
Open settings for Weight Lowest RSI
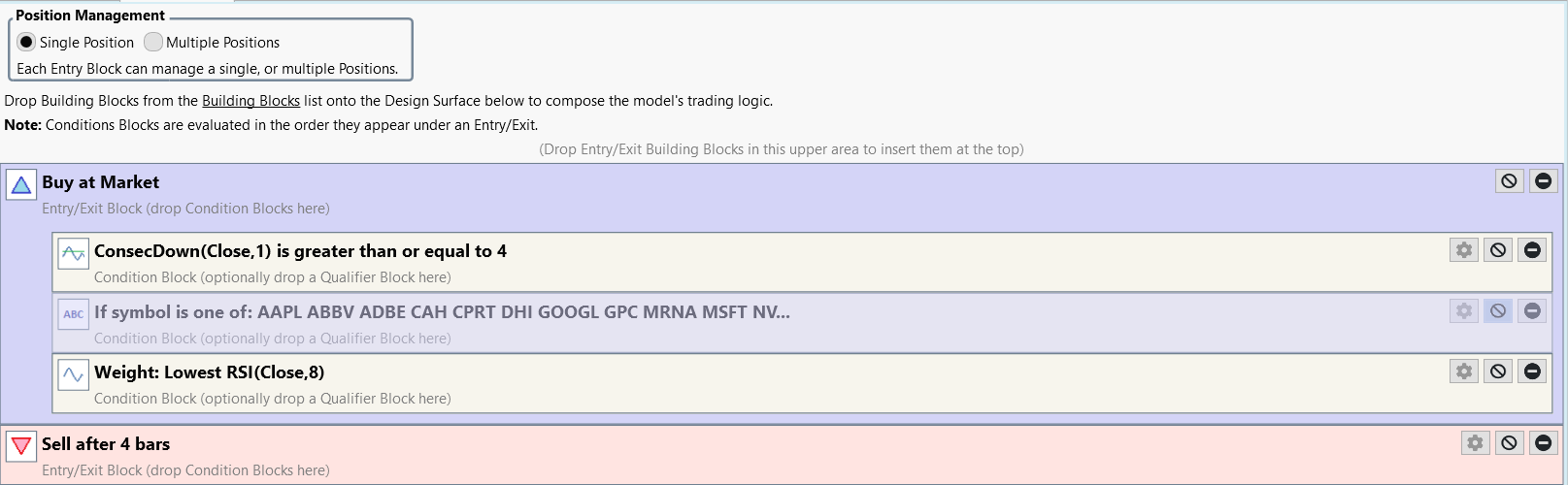pos(1464,371)
